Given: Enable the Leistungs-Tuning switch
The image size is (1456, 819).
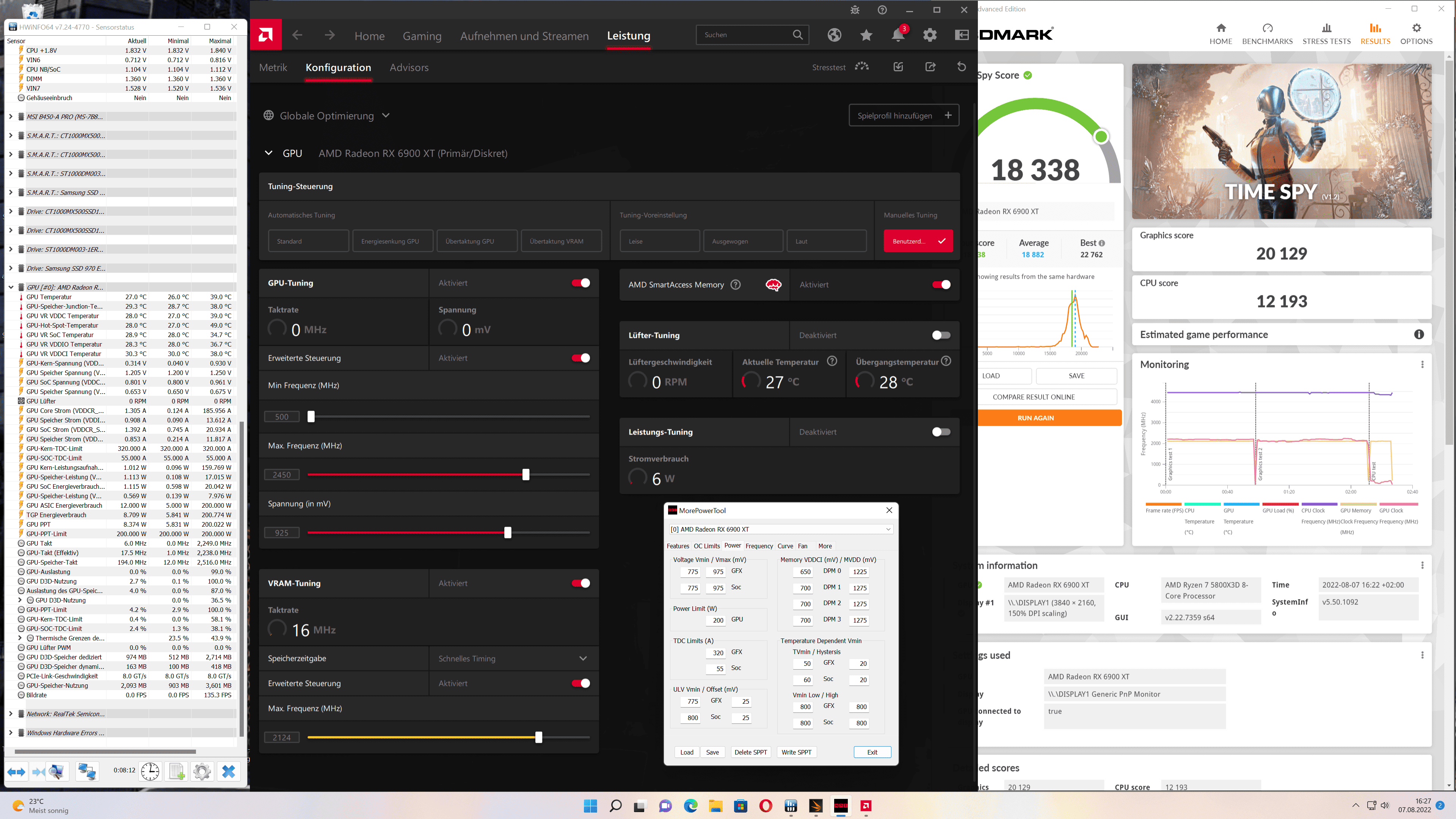Looking at the screenshot, I should pos(940,432).
